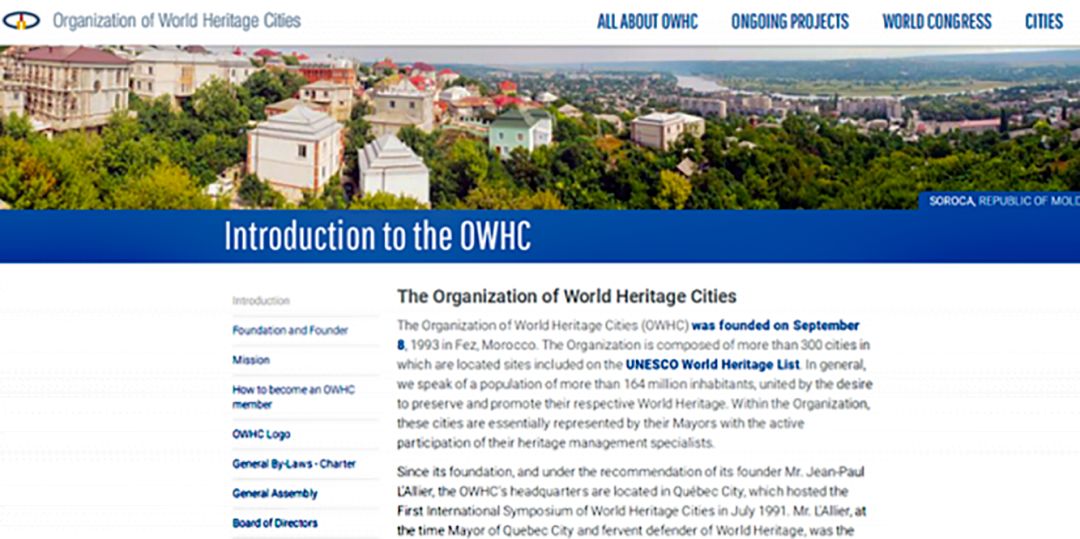Open How to become an OWHC member
This screenshot has height=539, width=1080.
click(x=293, y=397)
